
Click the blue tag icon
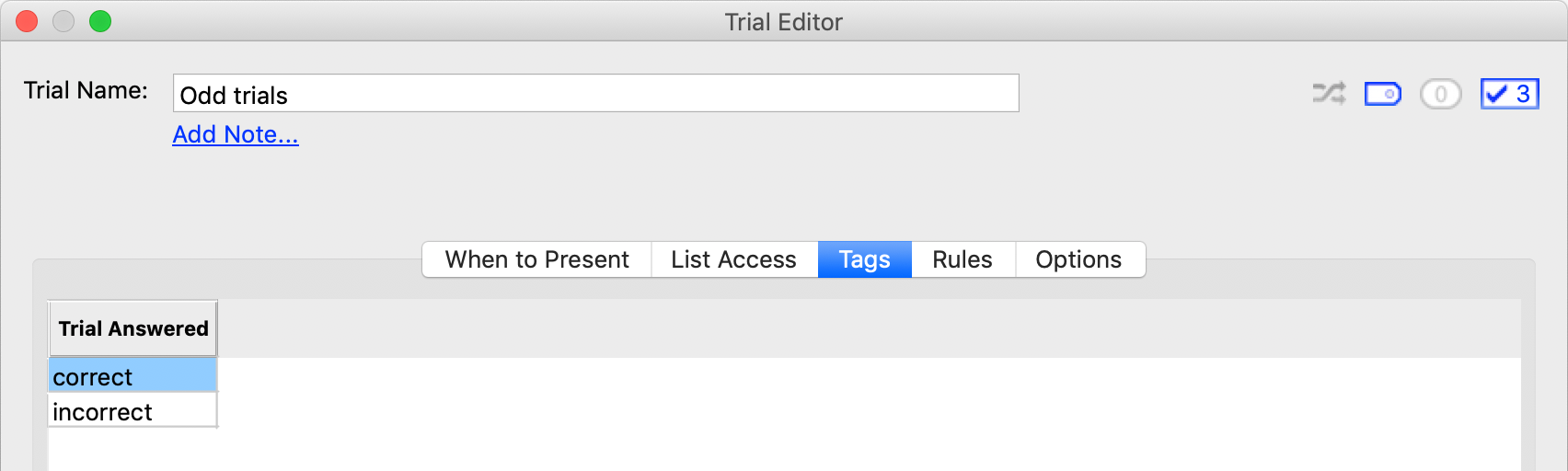1382,94
